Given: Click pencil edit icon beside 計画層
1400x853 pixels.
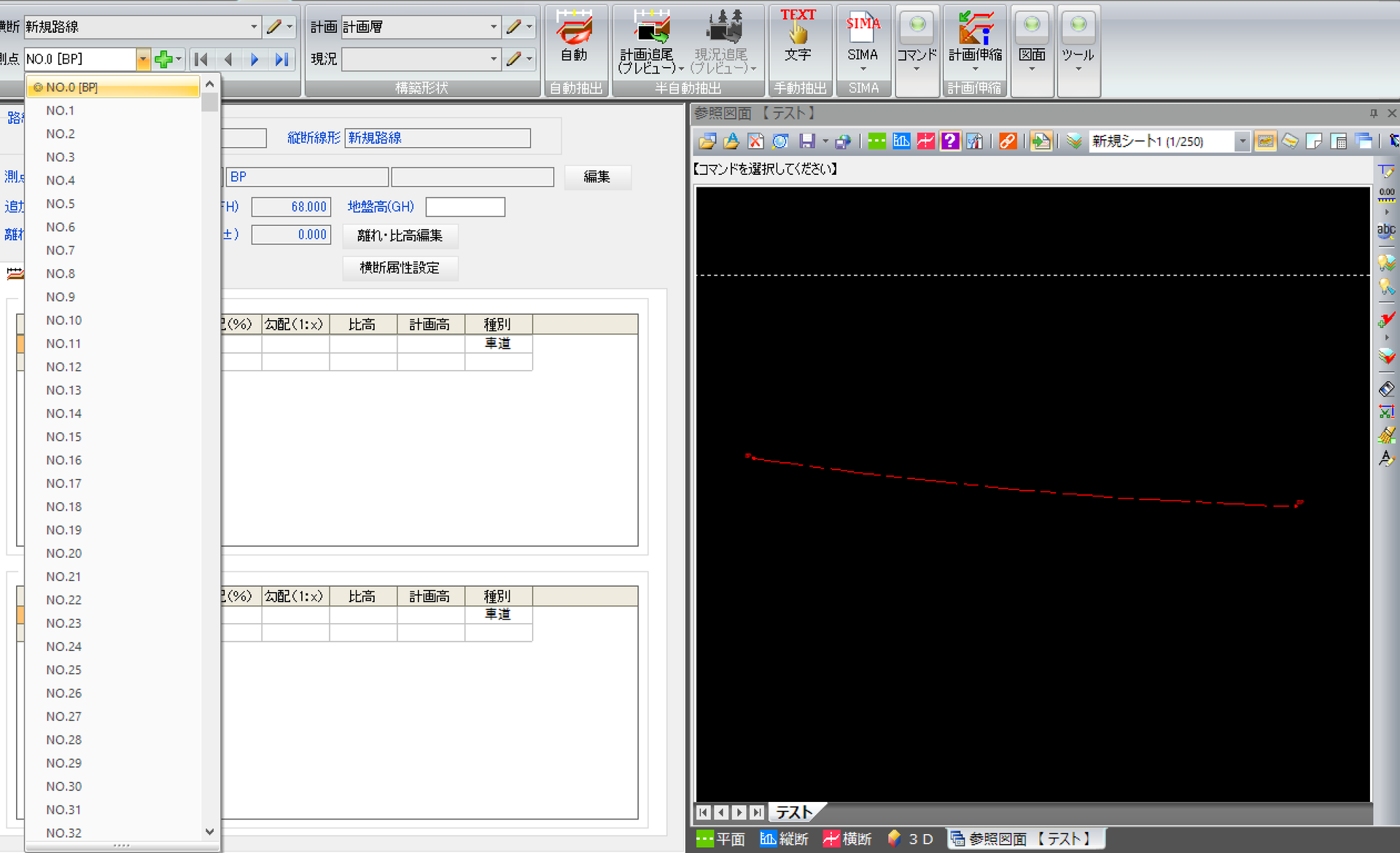Looking at the screenshot, I should (x=514, y=27).
